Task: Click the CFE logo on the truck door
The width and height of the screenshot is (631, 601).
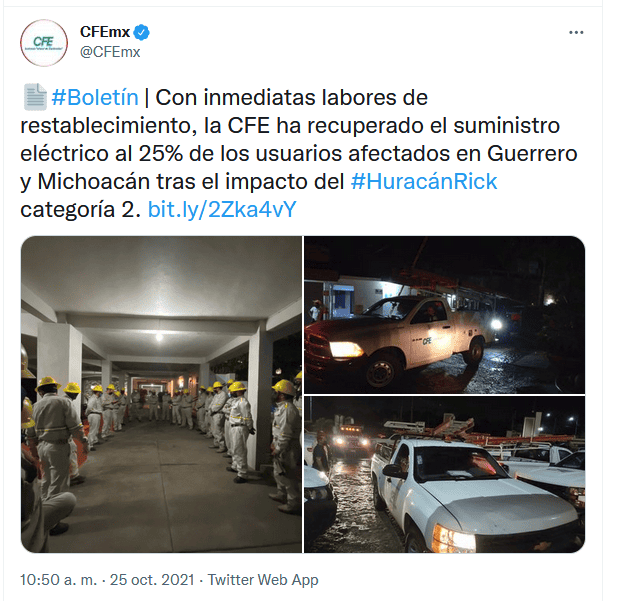Action: tap(427, 341)
